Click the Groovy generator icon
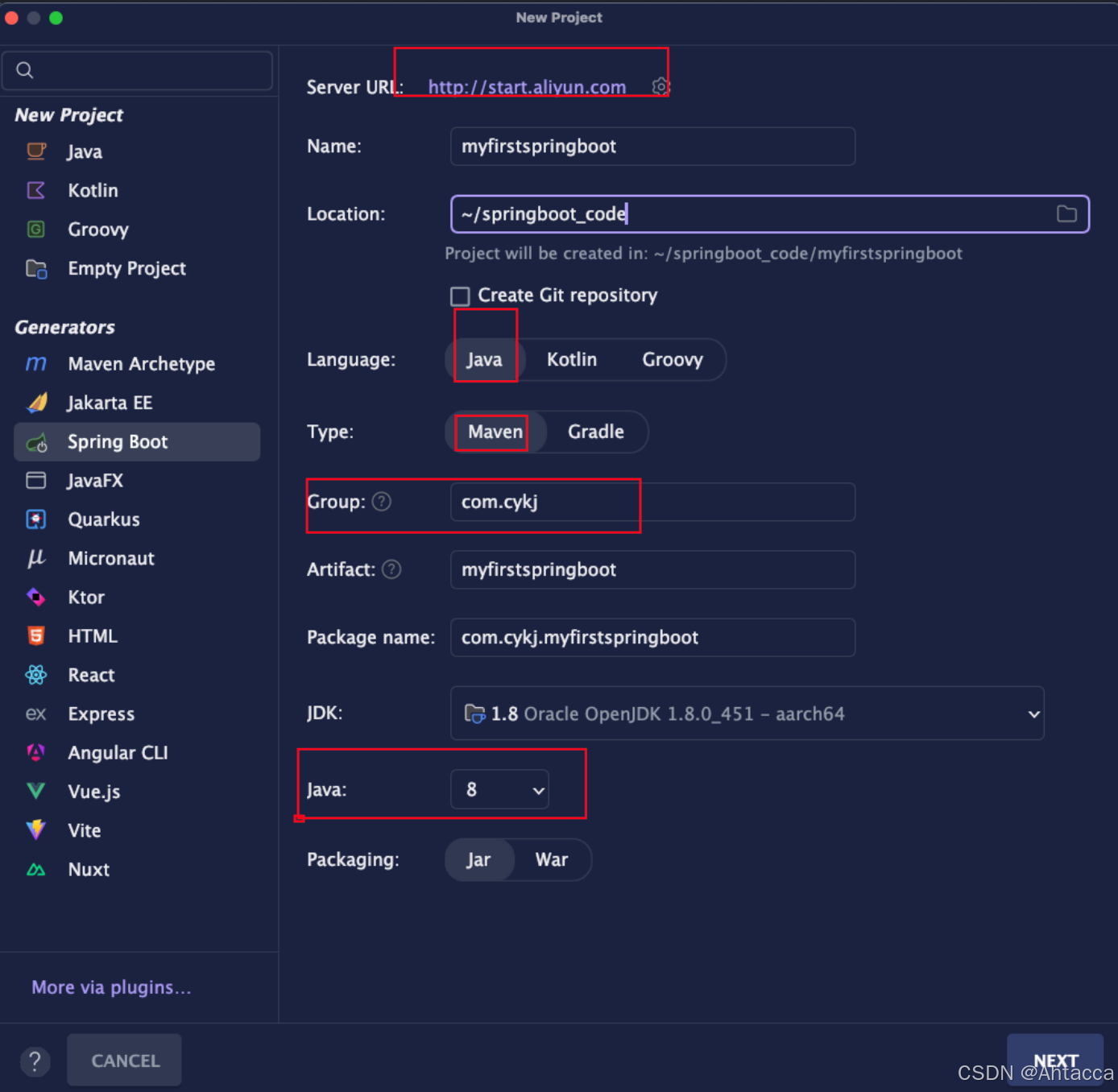Screen dimensions: 1118x1092 pyautogui.click(x=36, y=230)
